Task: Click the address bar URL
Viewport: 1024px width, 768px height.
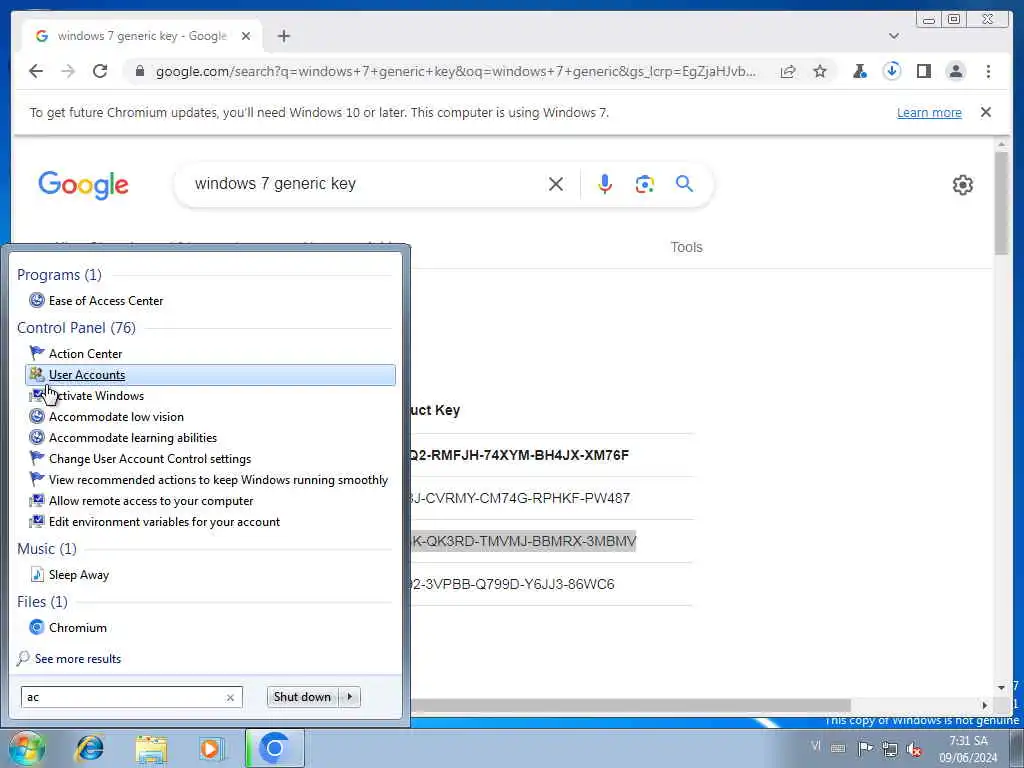Action: coord(456,71)
